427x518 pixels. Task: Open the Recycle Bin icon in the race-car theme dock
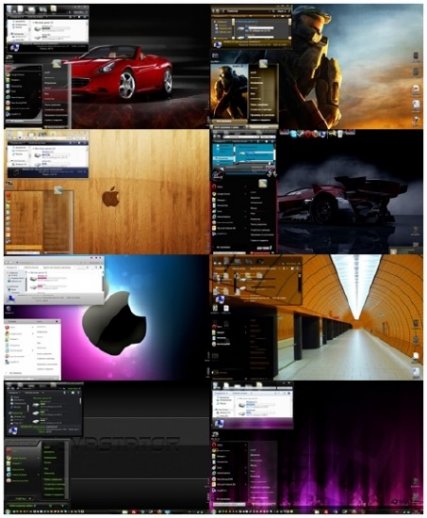coord(340,134)
